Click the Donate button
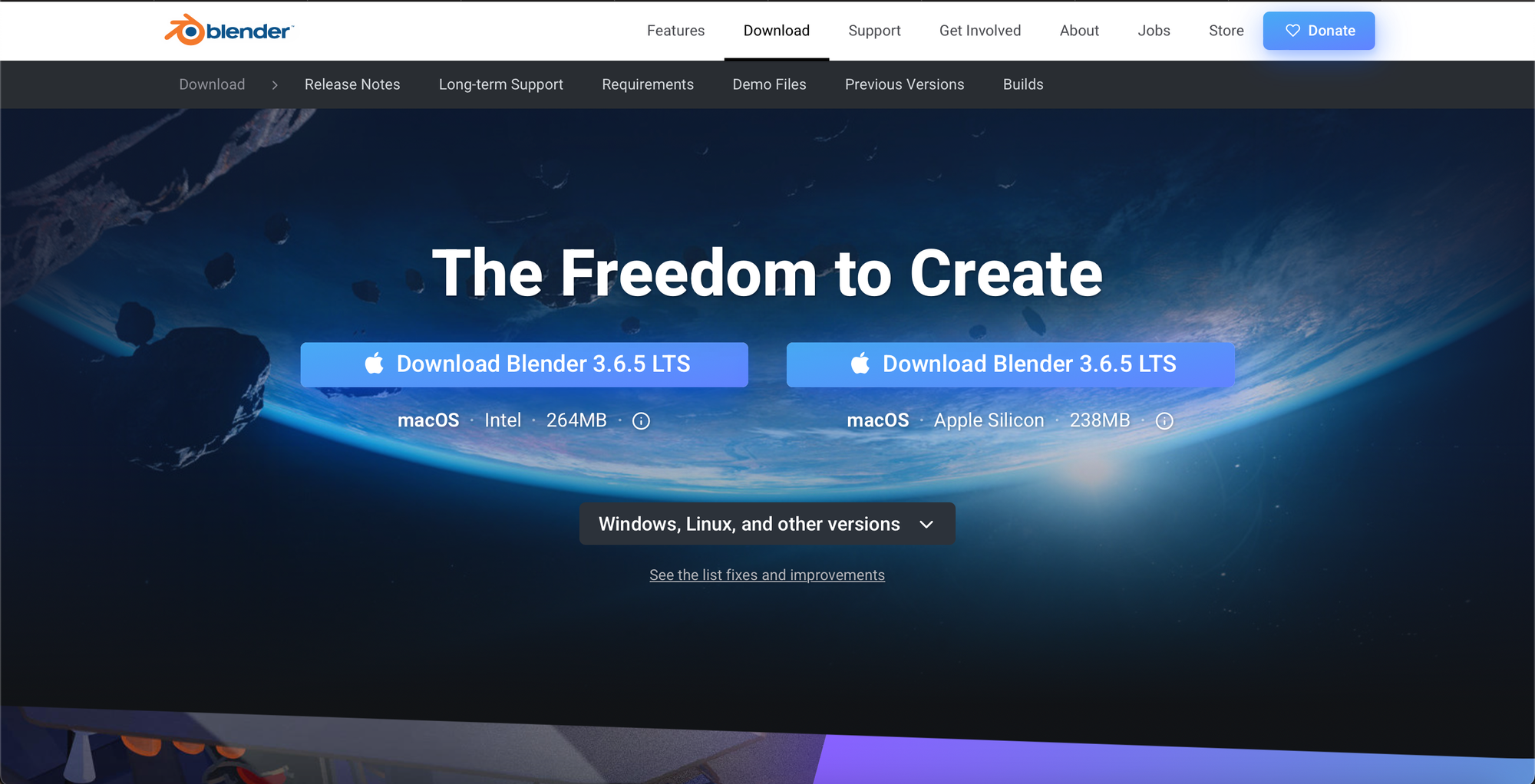Image resolution: width=1535 pixels, height=784 pixels. pyautogui.click(x=1319, y=31)
